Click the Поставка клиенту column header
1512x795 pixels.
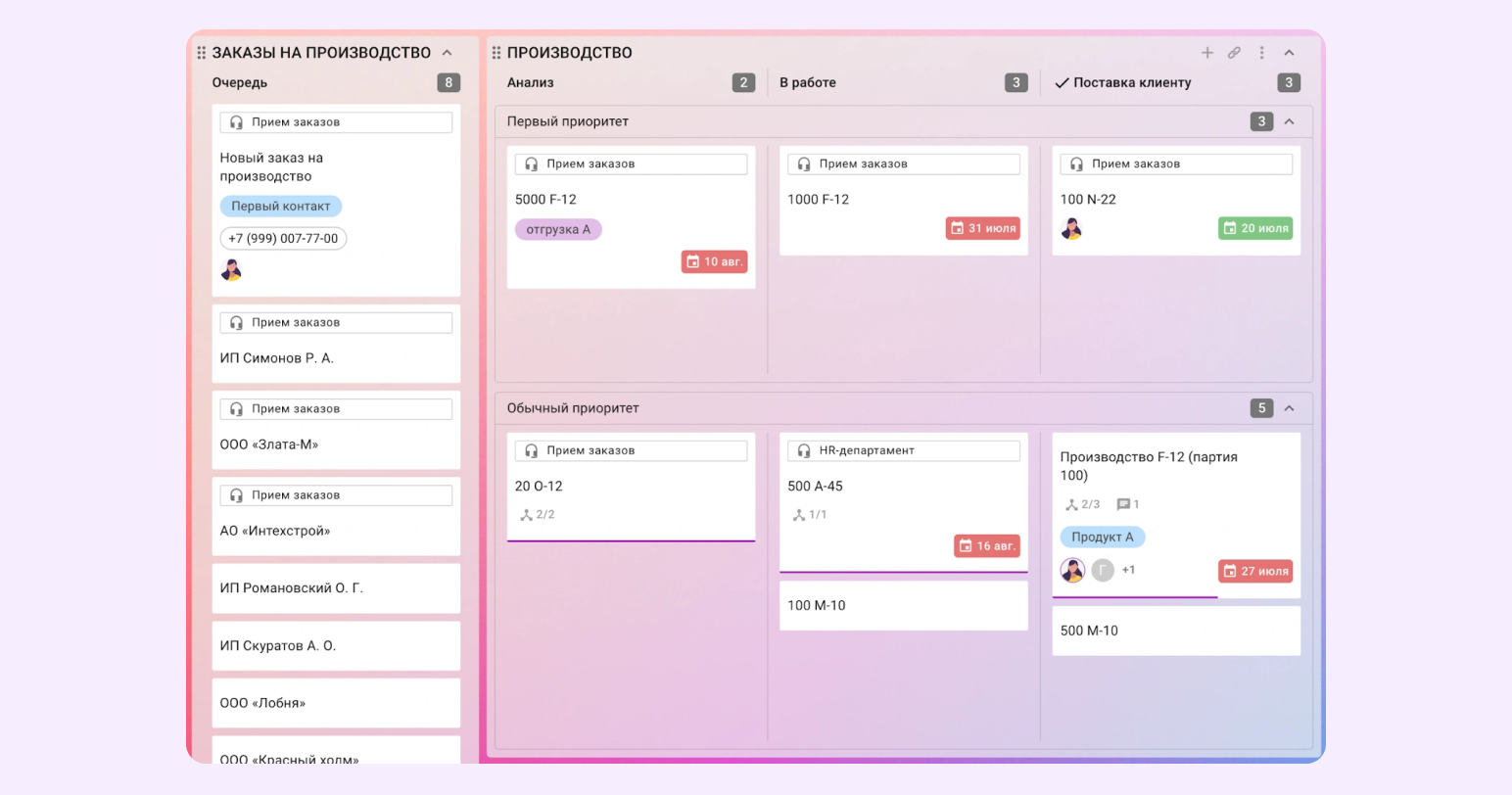click(x=1131, y=83)
